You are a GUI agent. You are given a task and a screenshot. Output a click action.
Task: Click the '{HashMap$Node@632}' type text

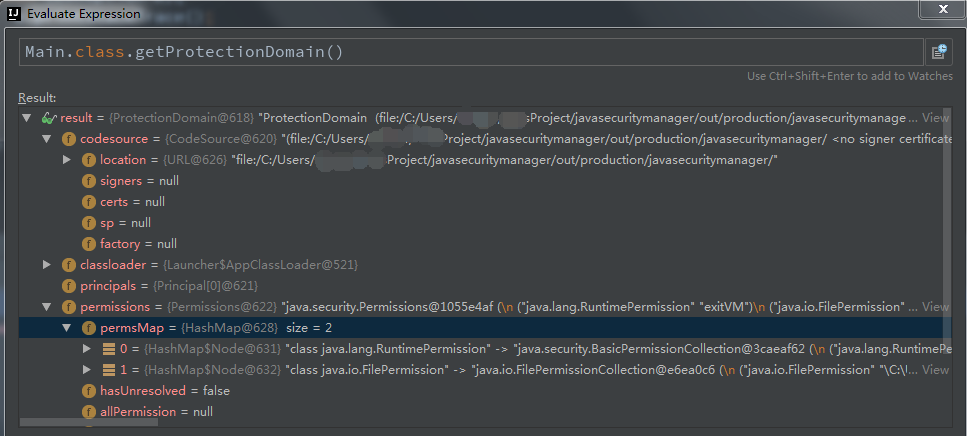[212, 370]
